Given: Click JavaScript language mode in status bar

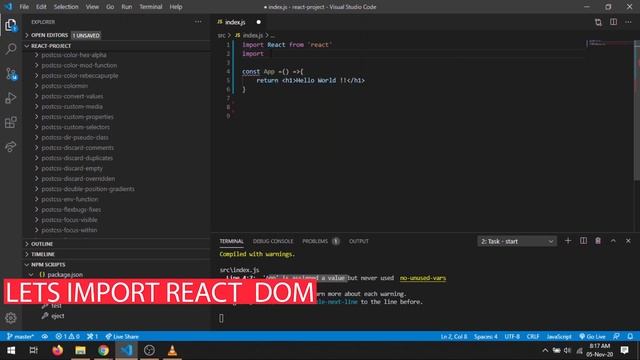Looking at the screenshot, I should click(559, 336).
